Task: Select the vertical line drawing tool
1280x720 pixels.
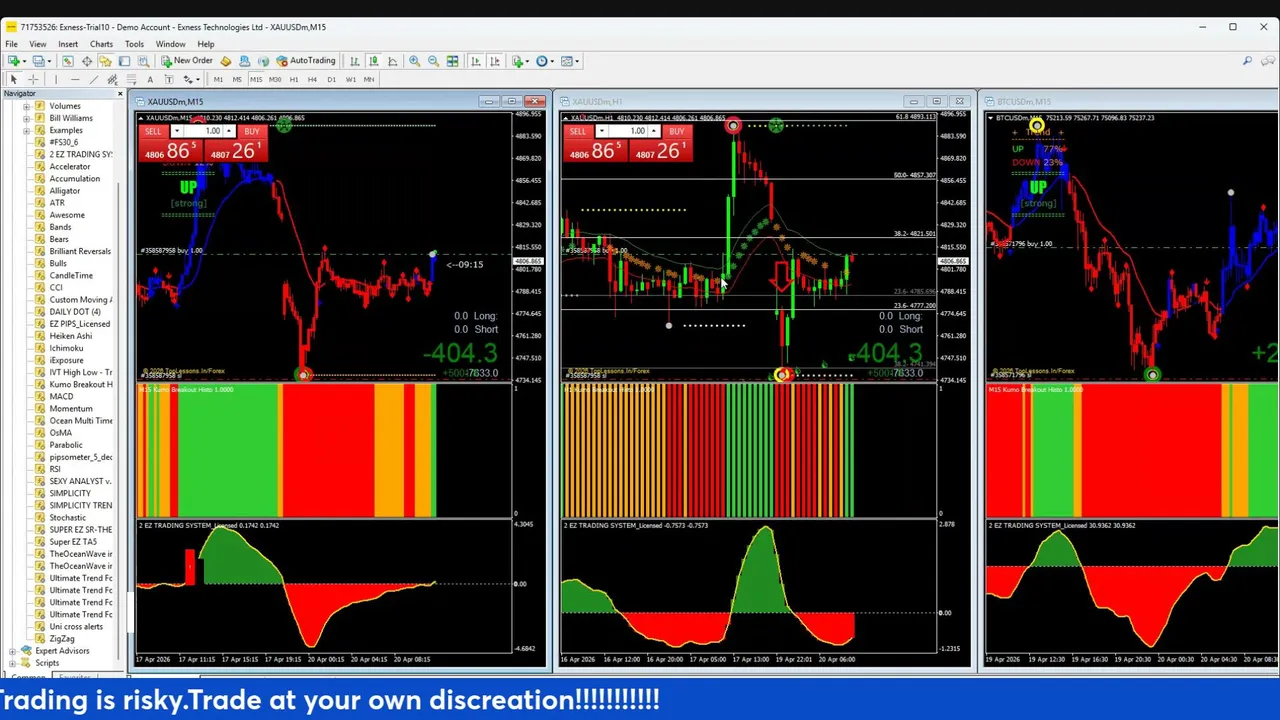Action: coord(58,80)
